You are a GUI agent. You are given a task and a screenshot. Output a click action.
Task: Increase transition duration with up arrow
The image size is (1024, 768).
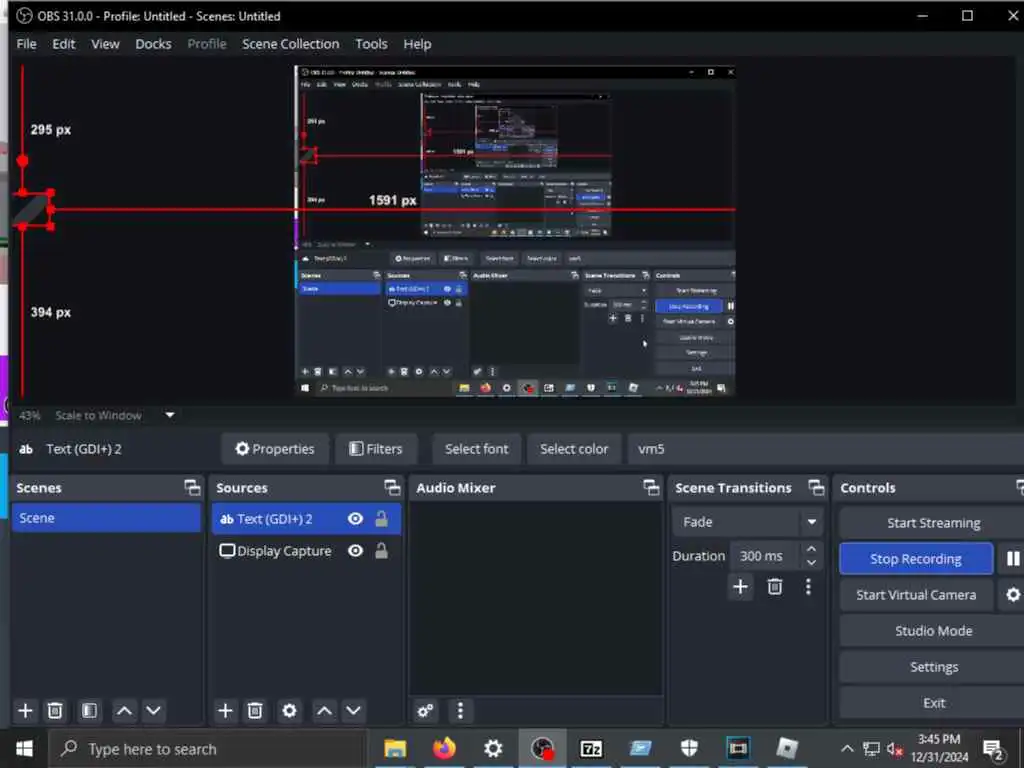coord(811,549)
